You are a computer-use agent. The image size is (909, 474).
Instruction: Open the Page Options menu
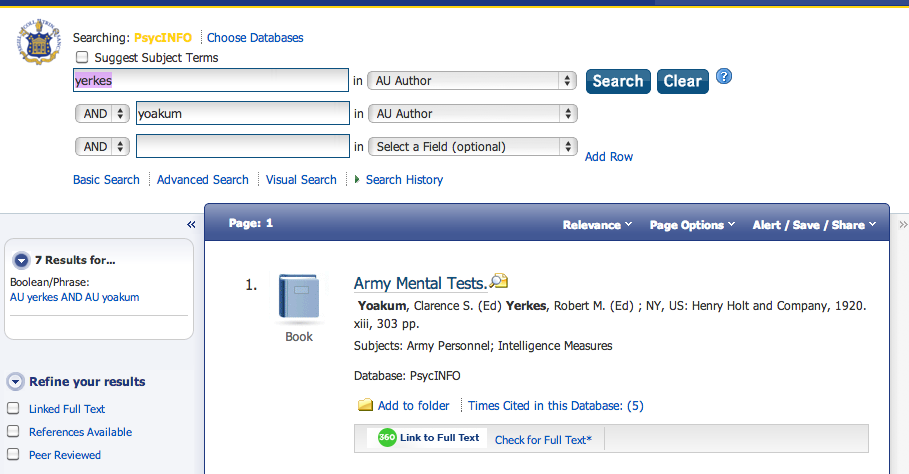tap(692, 225)
